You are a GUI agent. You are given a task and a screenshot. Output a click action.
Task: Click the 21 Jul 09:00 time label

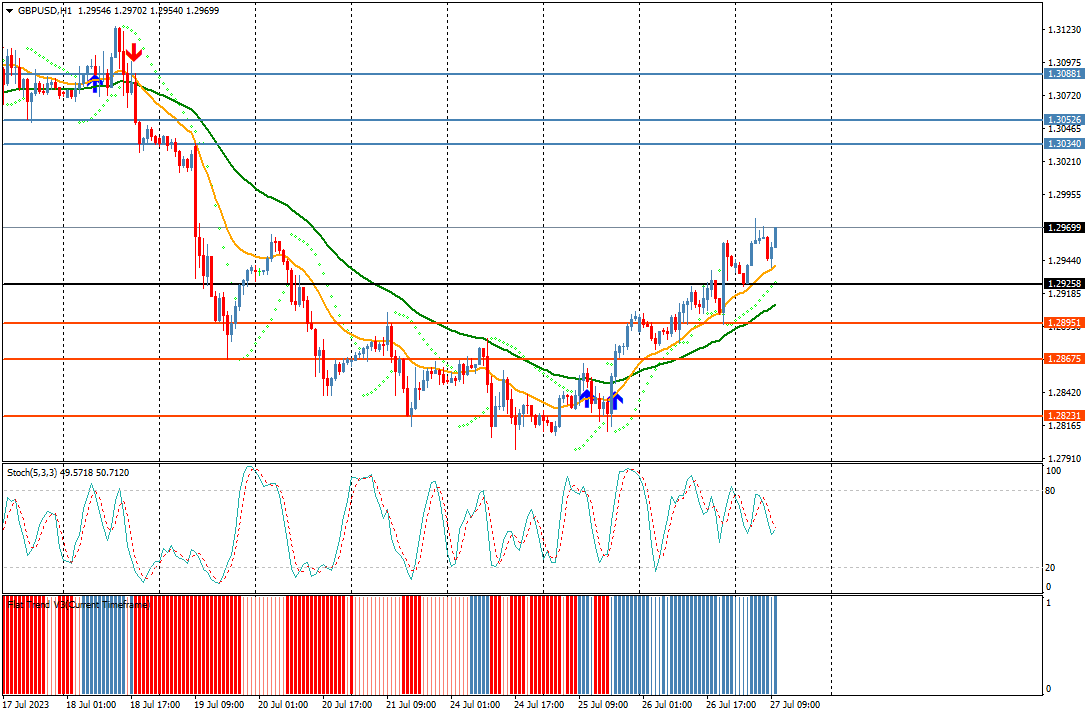pyautogui.click(x=411, y=705)
